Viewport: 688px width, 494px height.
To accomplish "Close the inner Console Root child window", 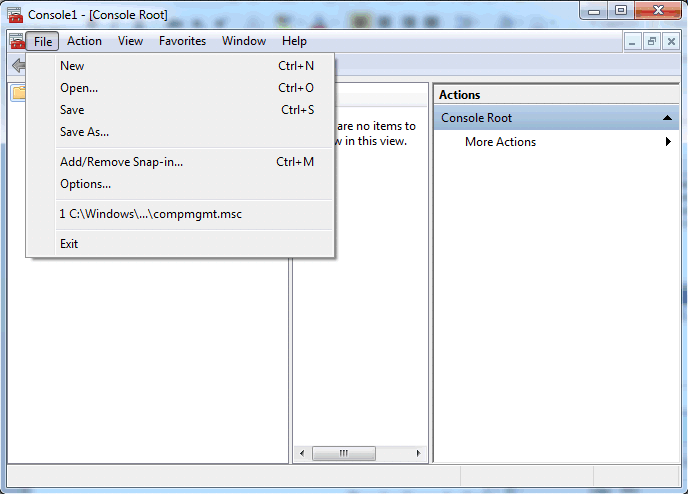I will click(x=670, y=41).
